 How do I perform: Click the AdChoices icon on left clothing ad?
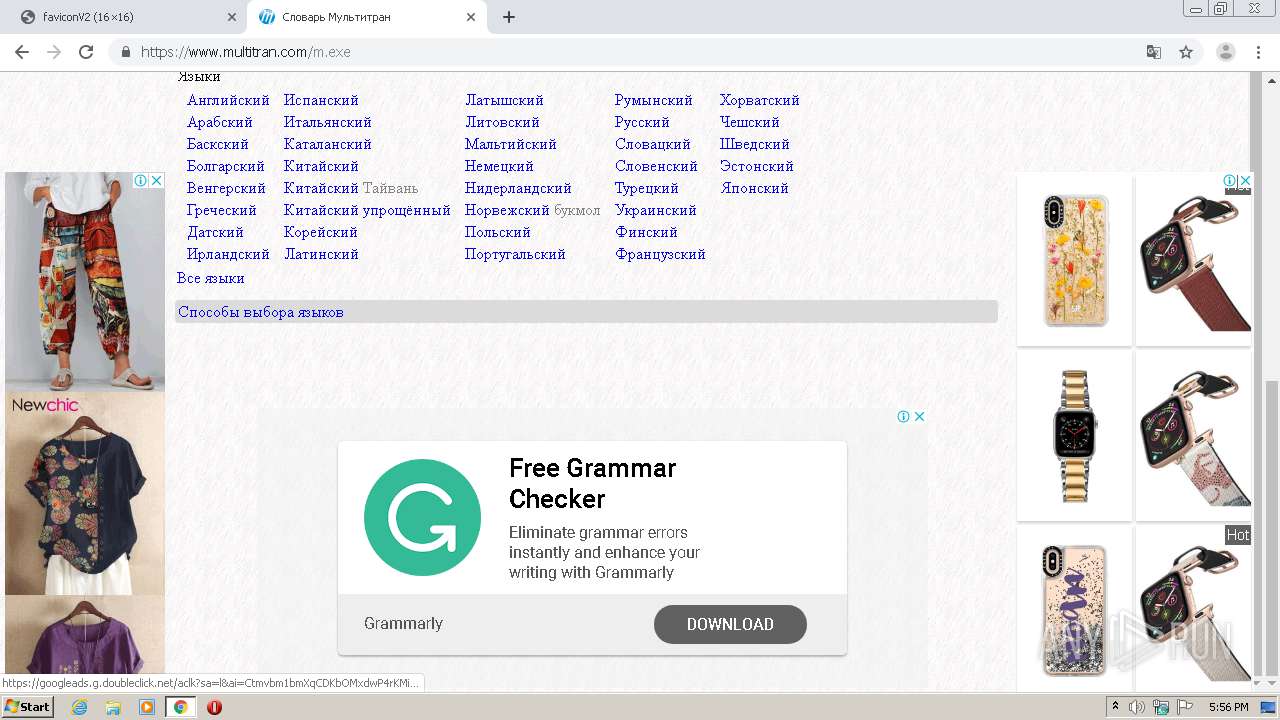coord(141,181)
